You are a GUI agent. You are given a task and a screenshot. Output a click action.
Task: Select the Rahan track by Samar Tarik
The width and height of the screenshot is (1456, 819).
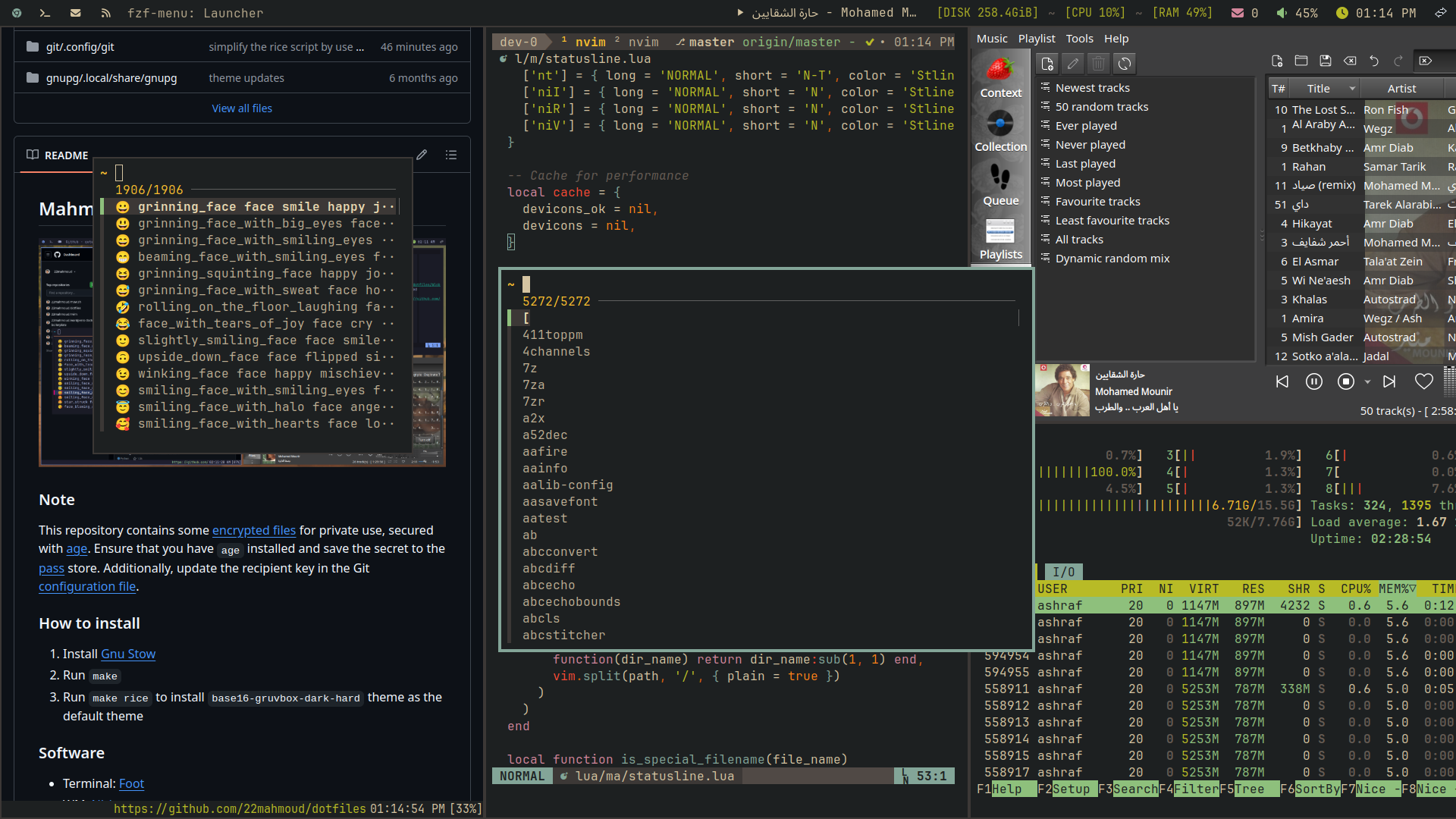(x=1361, y=167)
